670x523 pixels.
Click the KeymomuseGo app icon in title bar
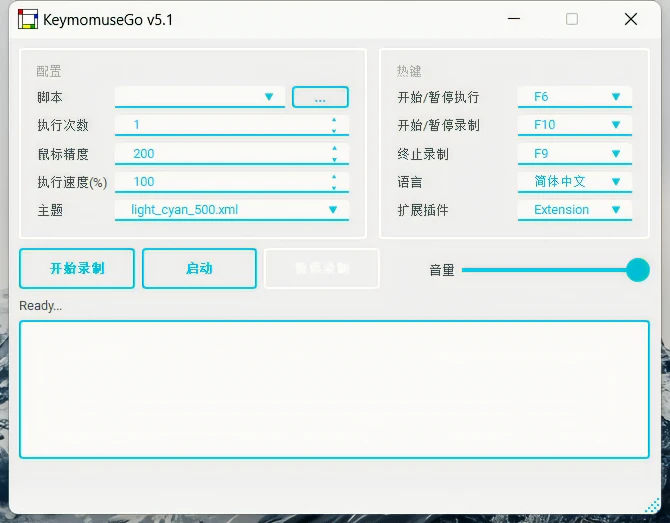[28, 20]
